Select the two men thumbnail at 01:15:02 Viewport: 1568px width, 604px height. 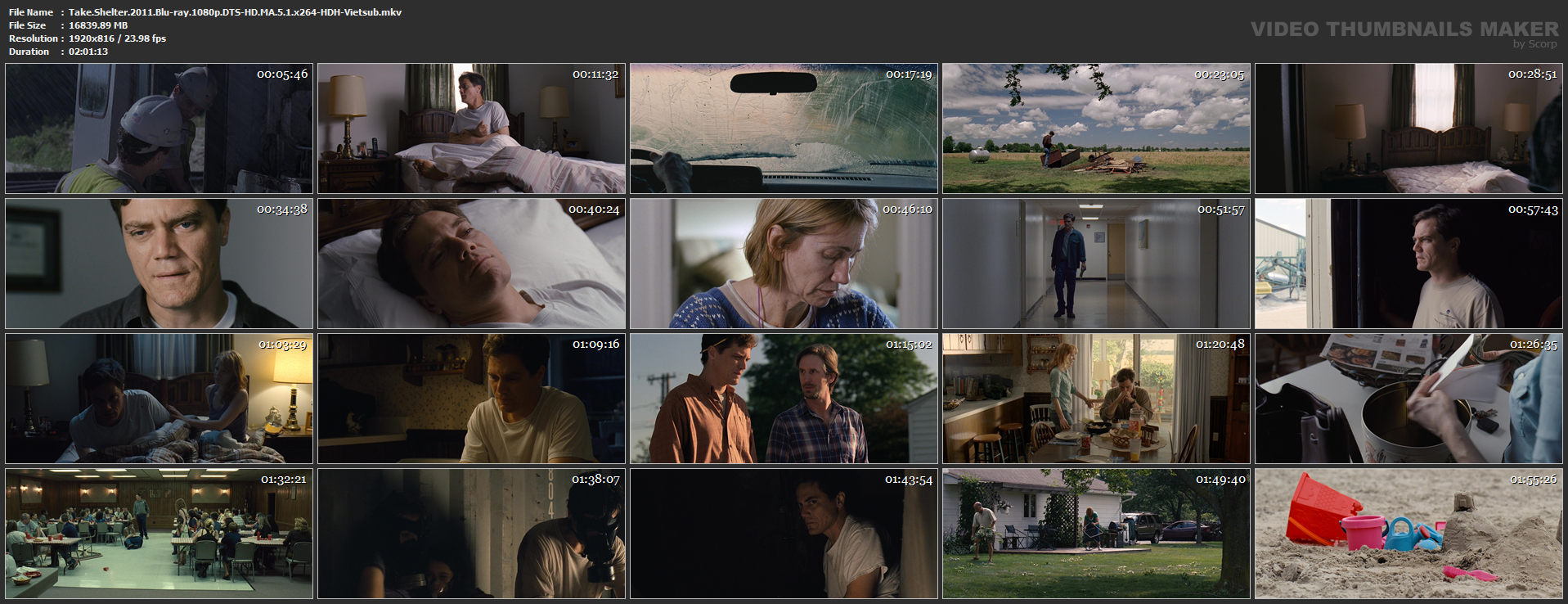coord(784,399)
